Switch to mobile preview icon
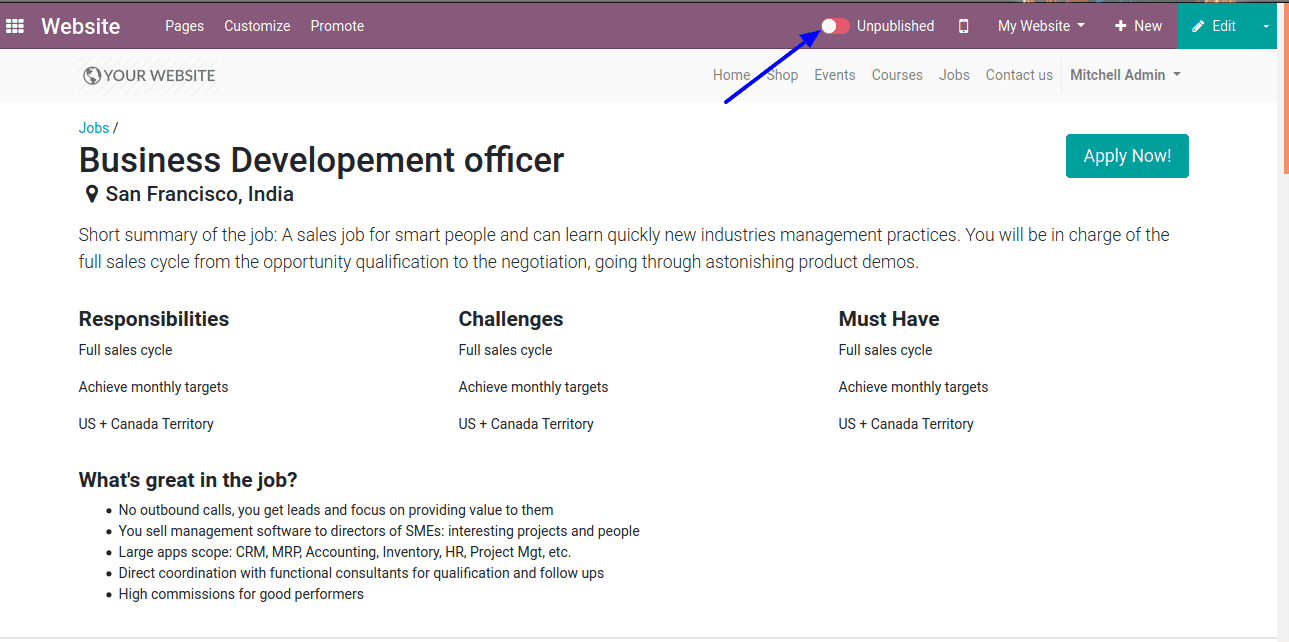Image resolution: width=1289 pixels, height=642 pixels. tap(964, 26)
